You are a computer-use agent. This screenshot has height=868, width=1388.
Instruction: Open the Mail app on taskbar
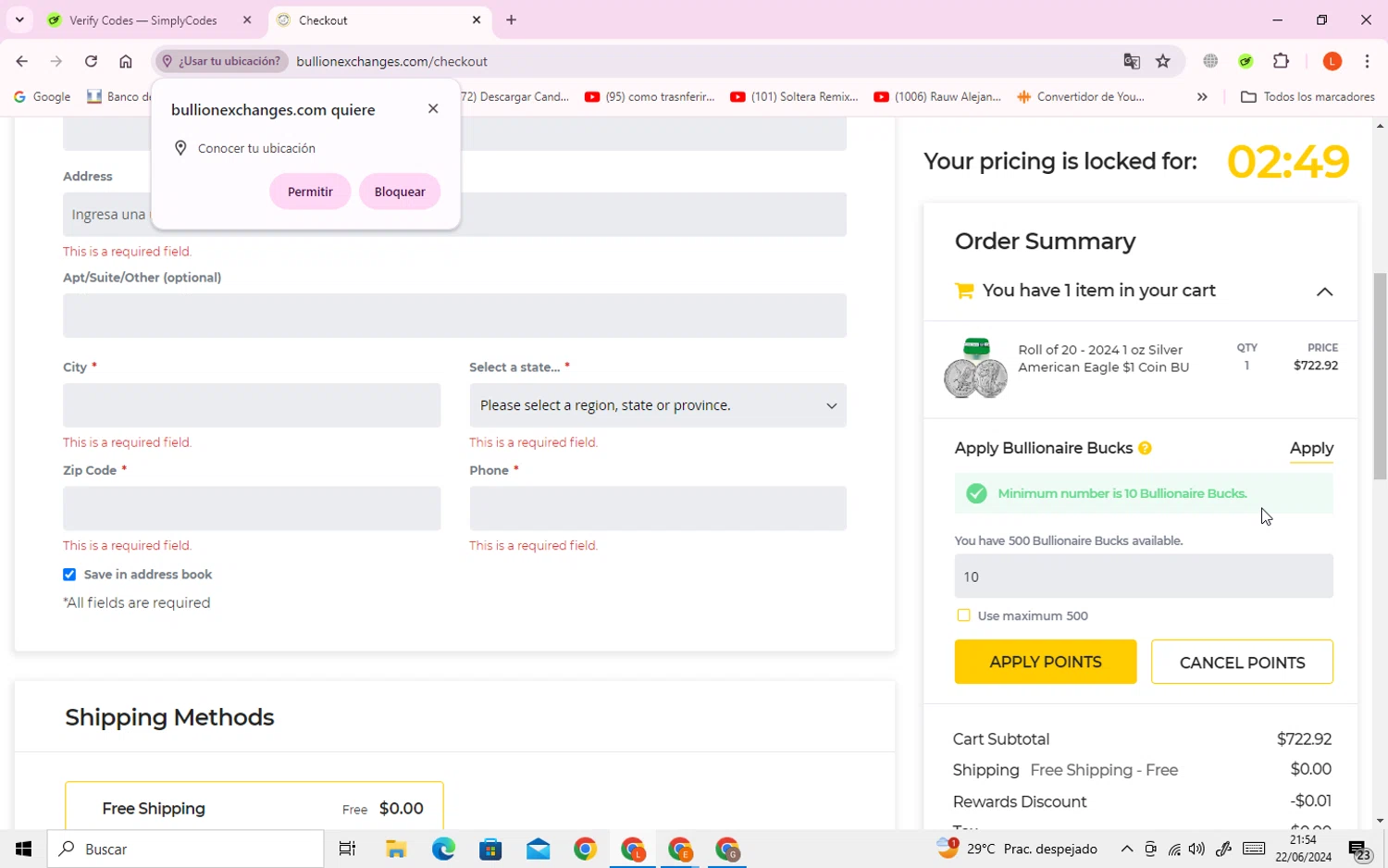tap(538, 849)
